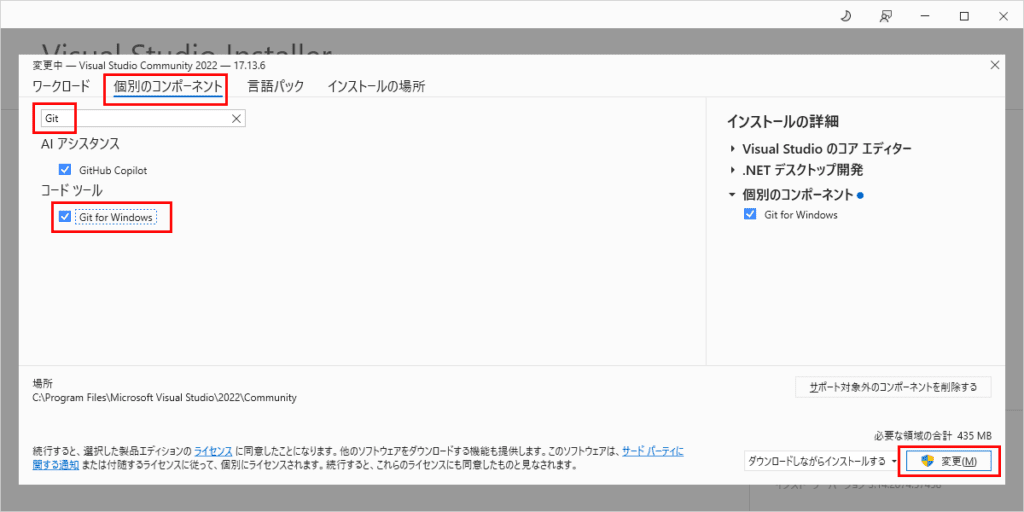Expand Visual Studio のコア エディター details

733,149
